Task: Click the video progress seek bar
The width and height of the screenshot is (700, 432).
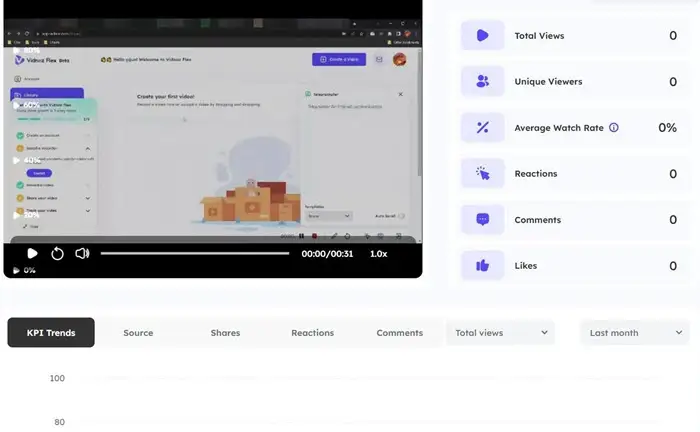Action: click(x=195, y=254)
